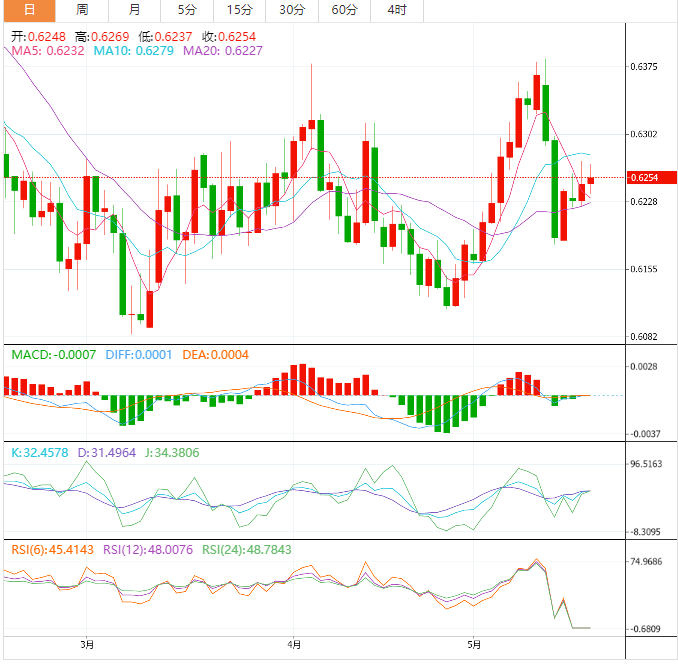The height and width of the screenshot is (667, 678).
Task: Click the tallest green candle after the May peak
Action: [x=555, y=189]
